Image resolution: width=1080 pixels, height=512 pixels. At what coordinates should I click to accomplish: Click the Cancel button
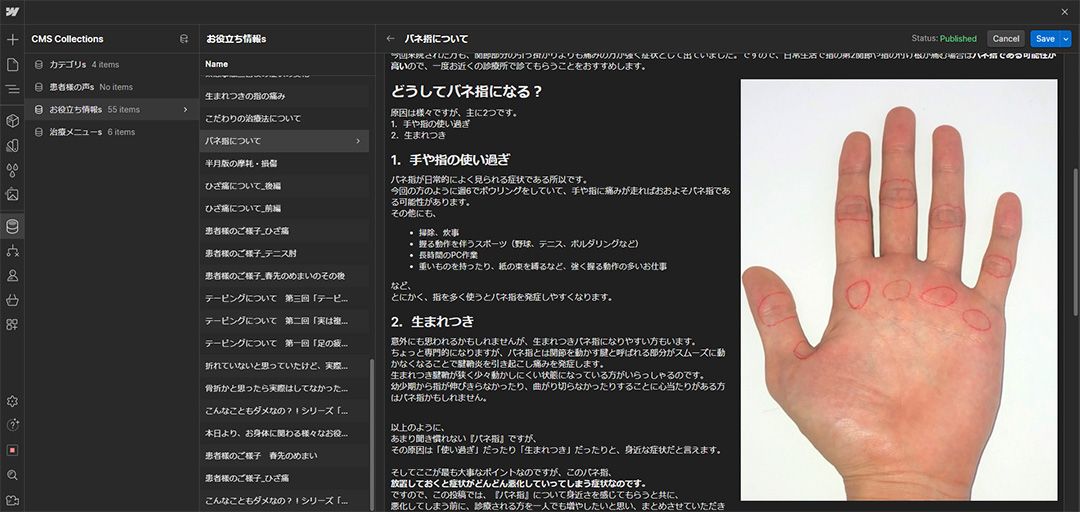[1005, 39]
